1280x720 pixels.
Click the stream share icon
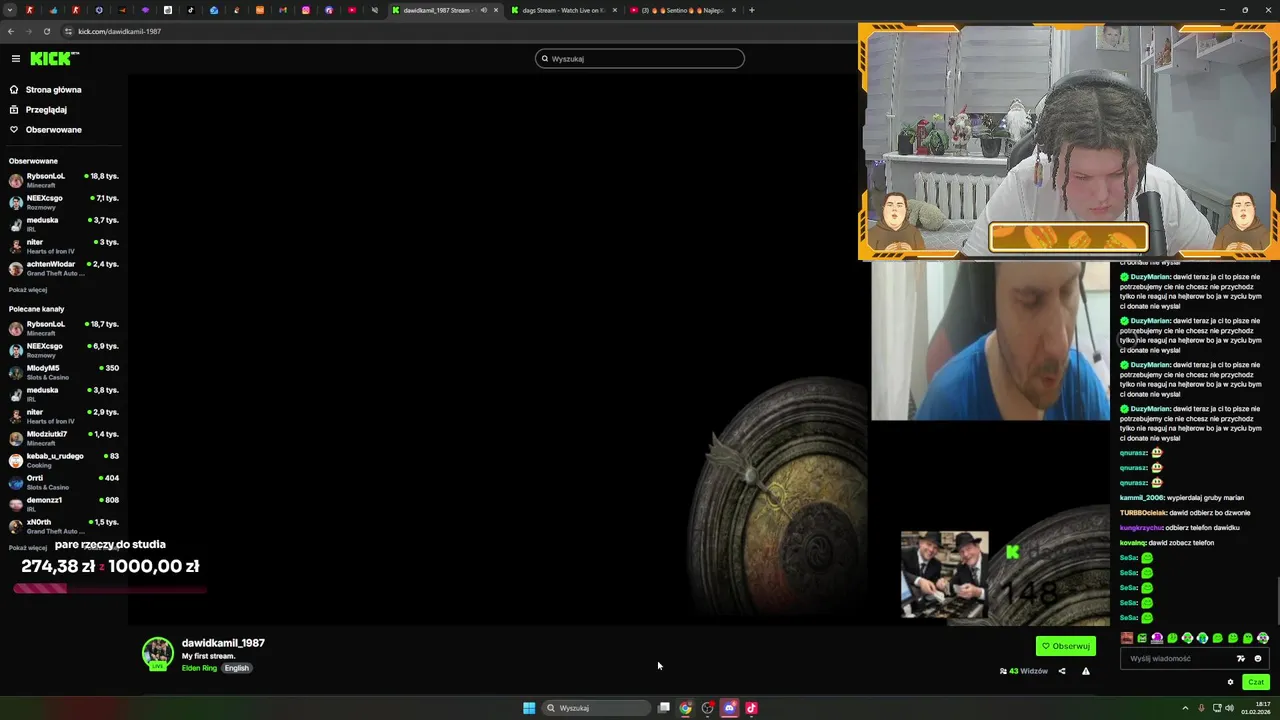pos(1062,671)
